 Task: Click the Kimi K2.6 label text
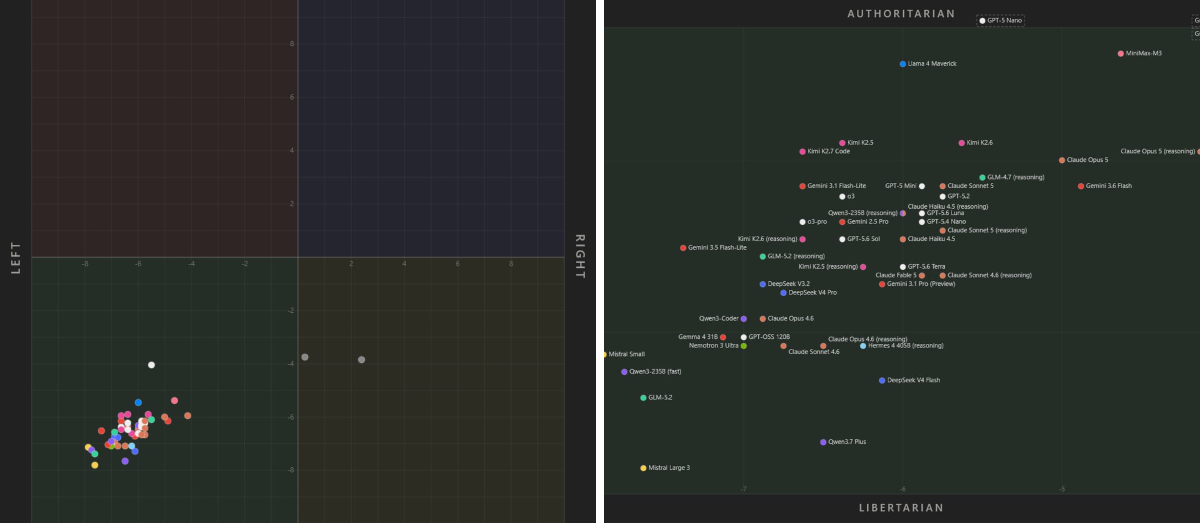[x=980, y=143]
